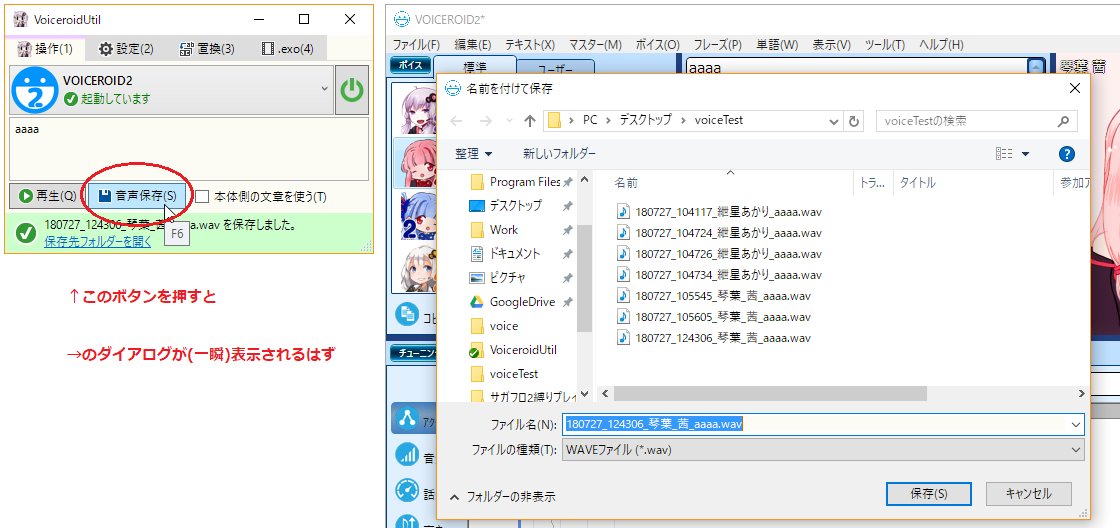1120x528 pixels.
Task: Open the 置換(3) tab in VoiceroidUtil
Action: click(x=208, y=49)
